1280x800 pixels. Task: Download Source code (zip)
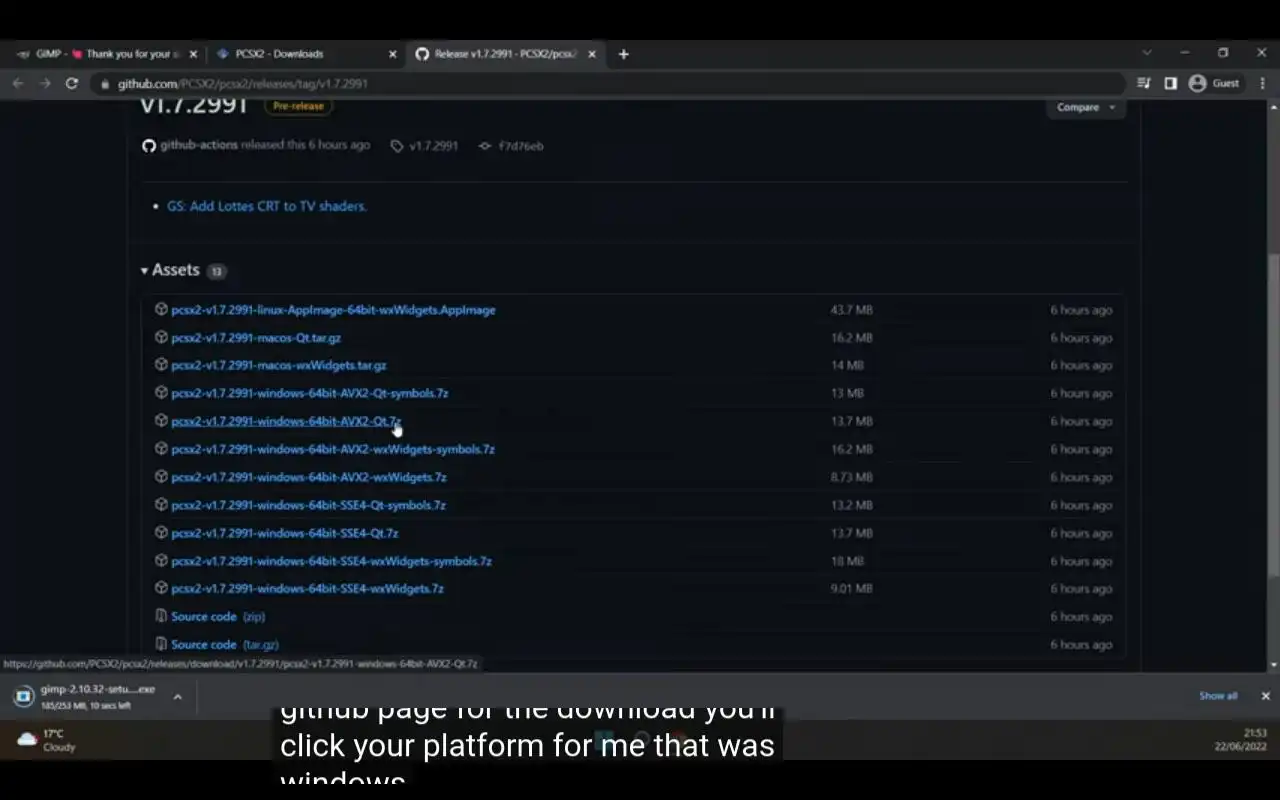(218, 617)
